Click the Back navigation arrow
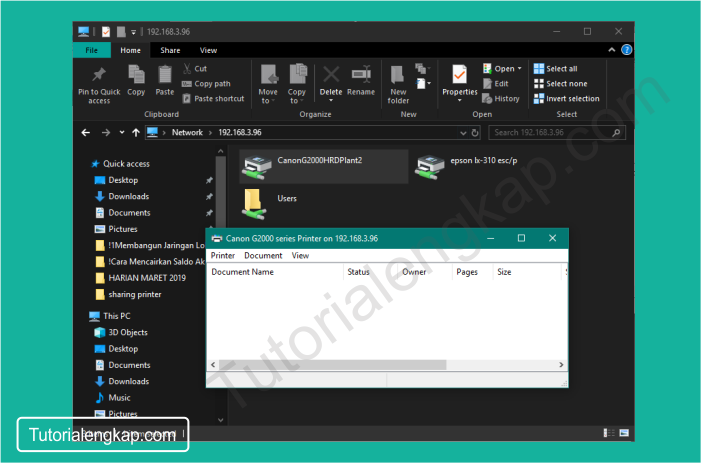Screen dimensions: 701x463 (85, 132)
